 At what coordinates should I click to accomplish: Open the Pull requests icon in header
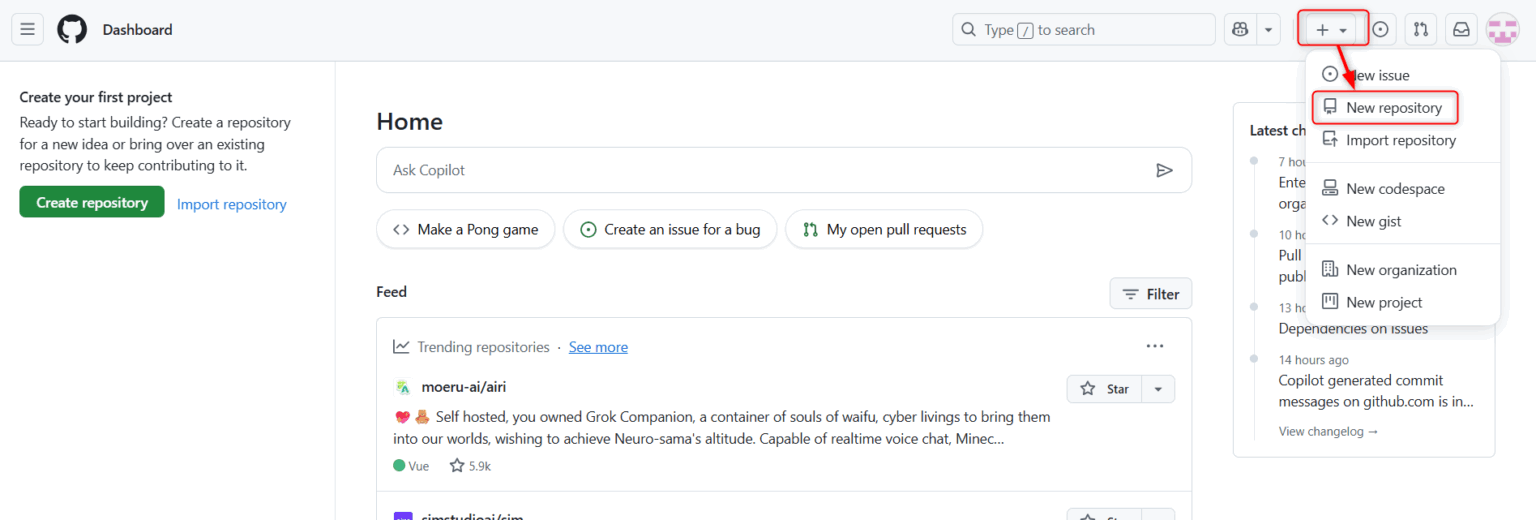coord(1420,30)
